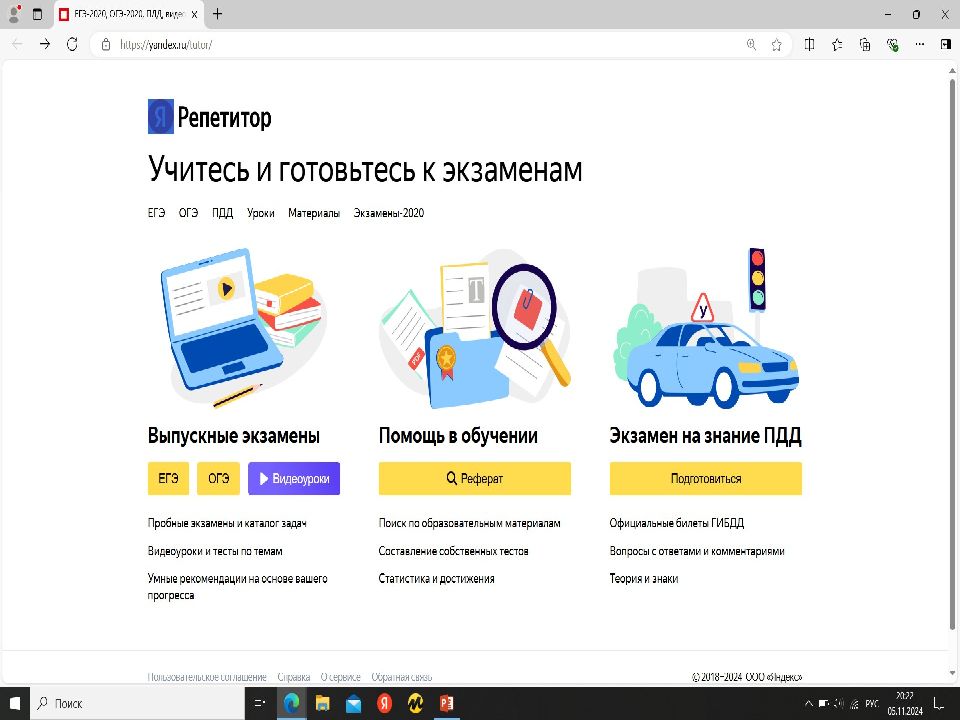
Task: Open Yandex Browser from the taskbar
Action: coord(384,703)
